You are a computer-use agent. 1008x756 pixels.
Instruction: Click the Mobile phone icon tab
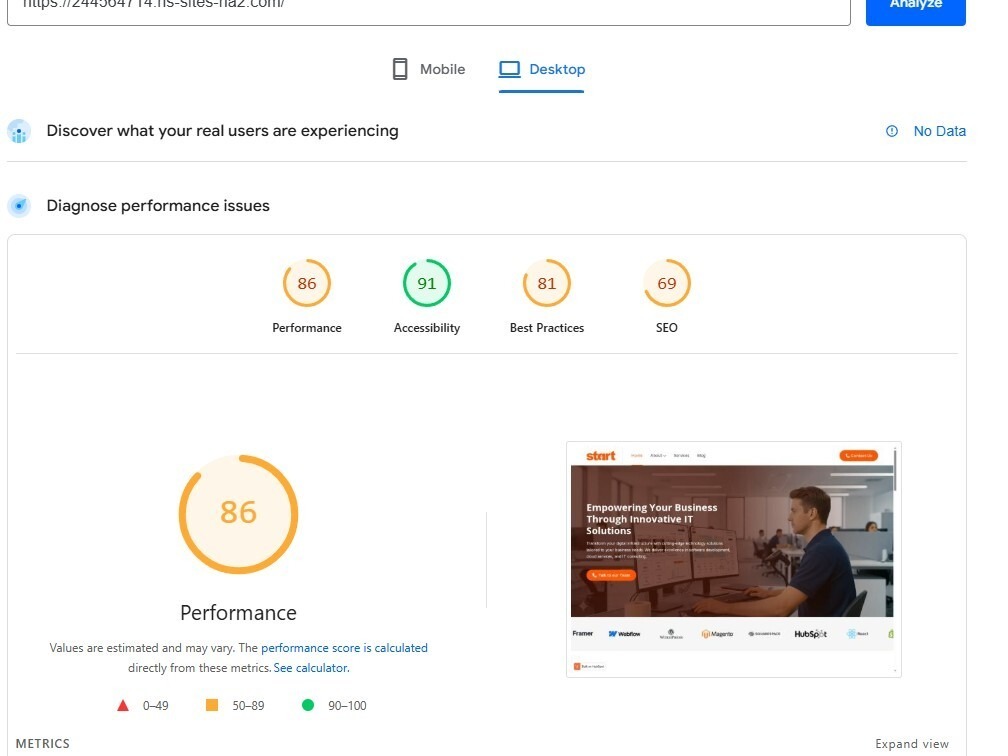click(x=399, y=68)
